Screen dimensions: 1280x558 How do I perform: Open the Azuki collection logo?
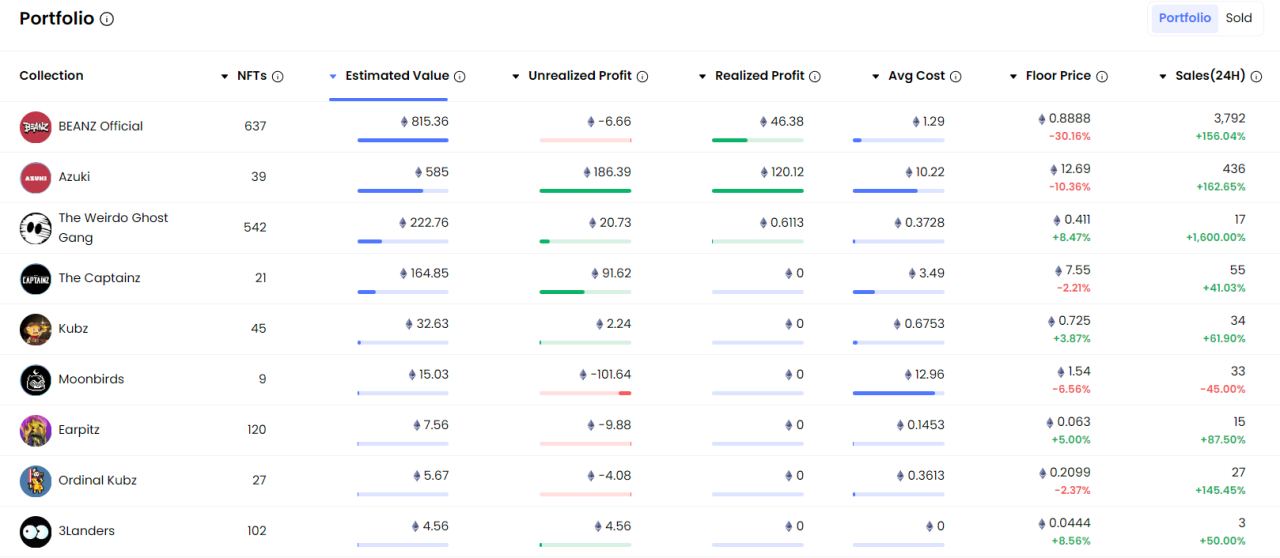click(x=35, y=177)
